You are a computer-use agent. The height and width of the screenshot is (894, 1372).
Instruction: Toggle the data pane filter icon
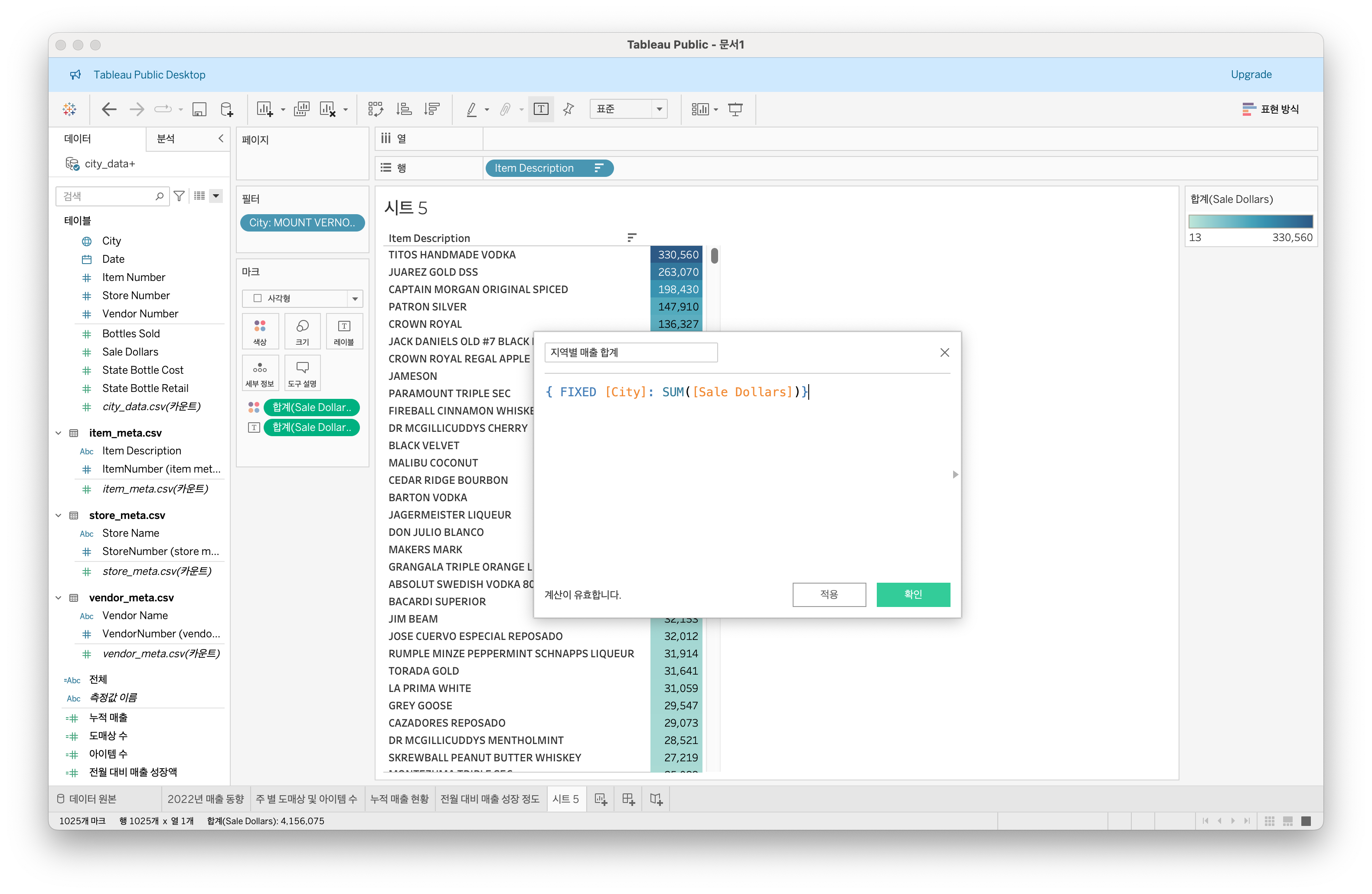click(x=179, y=196)
